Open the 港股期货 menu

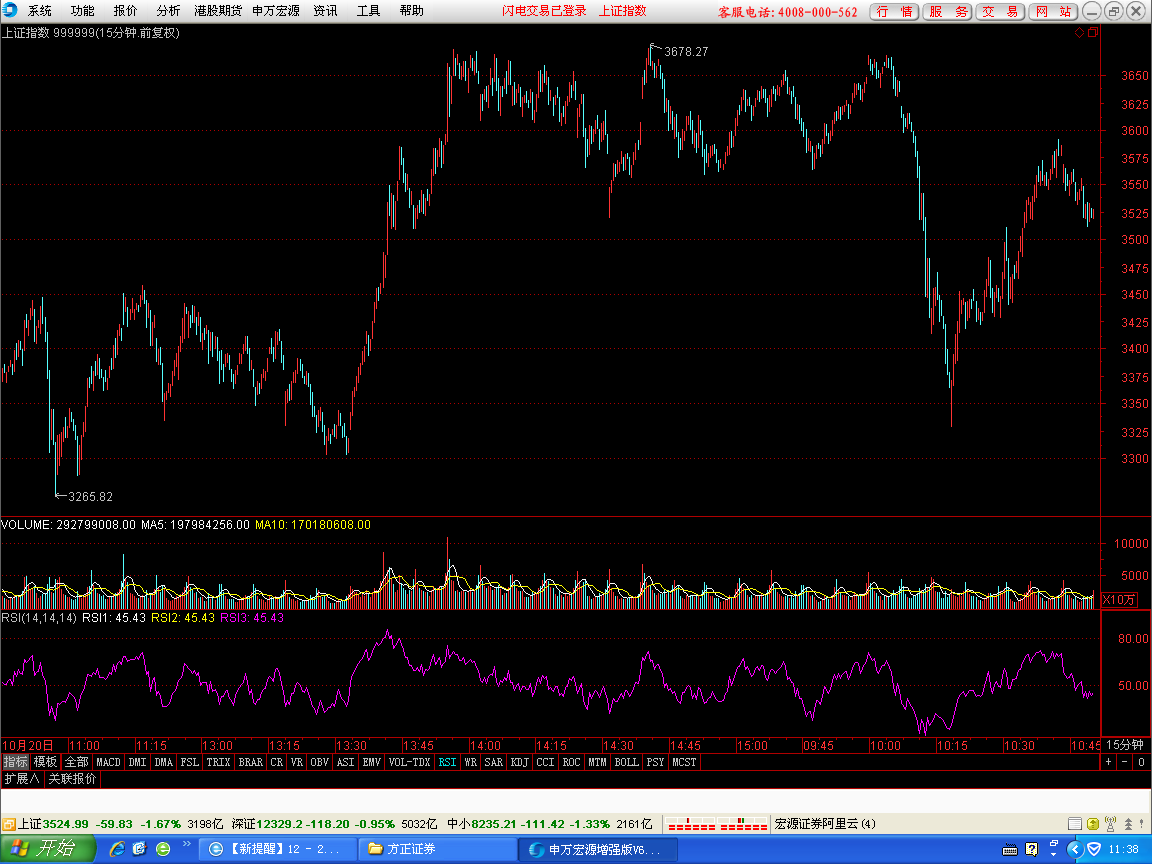point(217,11)
